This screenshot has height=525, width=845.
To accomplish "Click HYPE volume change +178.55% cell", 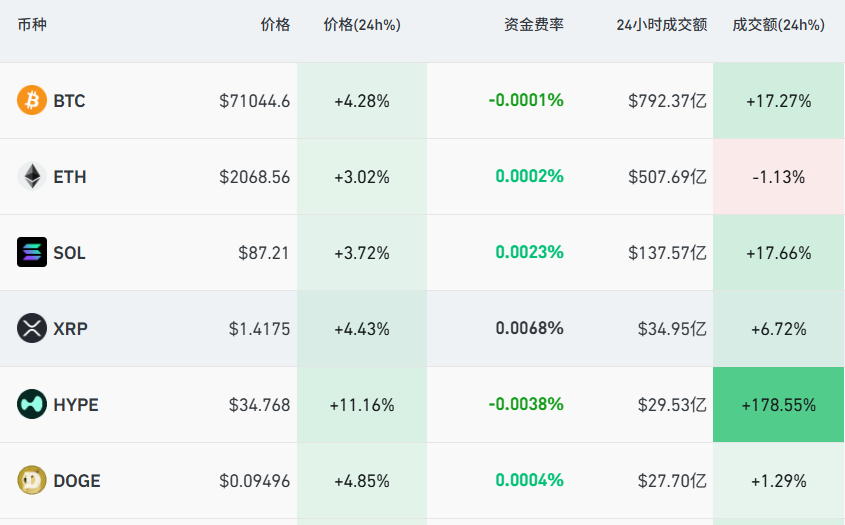I will 778,405.
